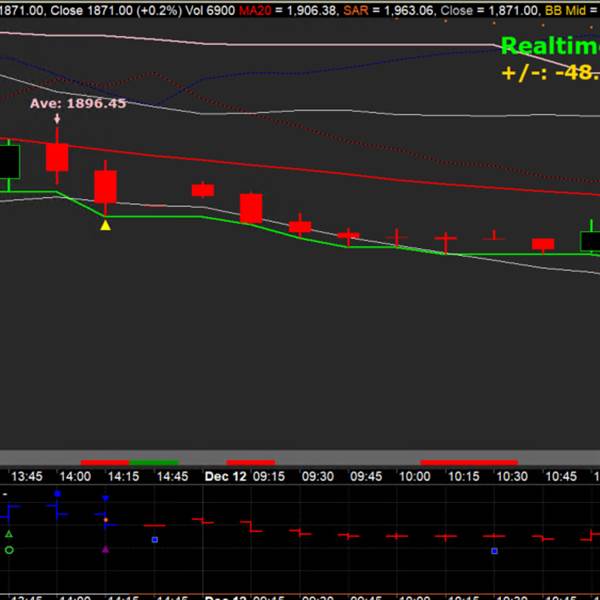Select the green up-triangle in lower panel
The width and height of the screenshot is (600, 600).
[x=9, y=534]
